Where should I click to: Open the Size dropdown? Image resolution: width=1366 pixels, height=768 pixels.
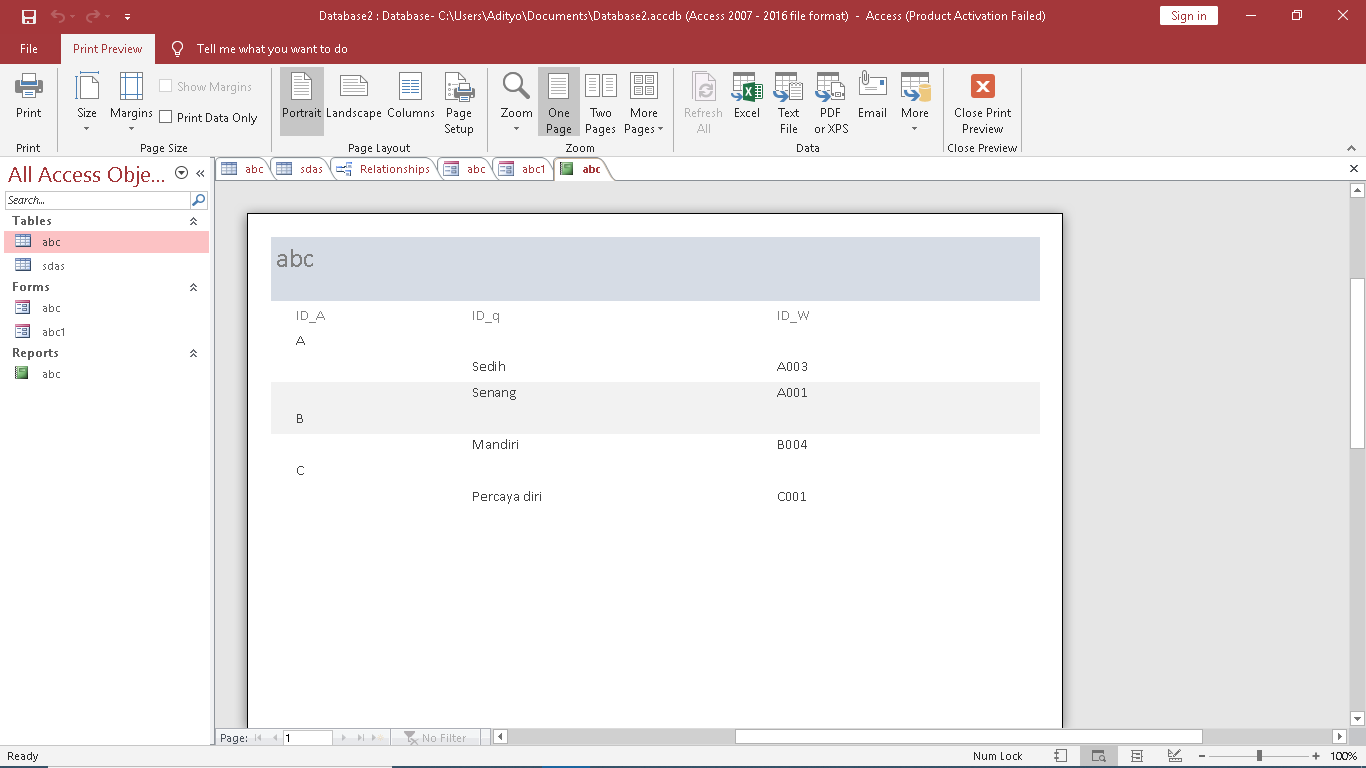(x=87, y=103)
